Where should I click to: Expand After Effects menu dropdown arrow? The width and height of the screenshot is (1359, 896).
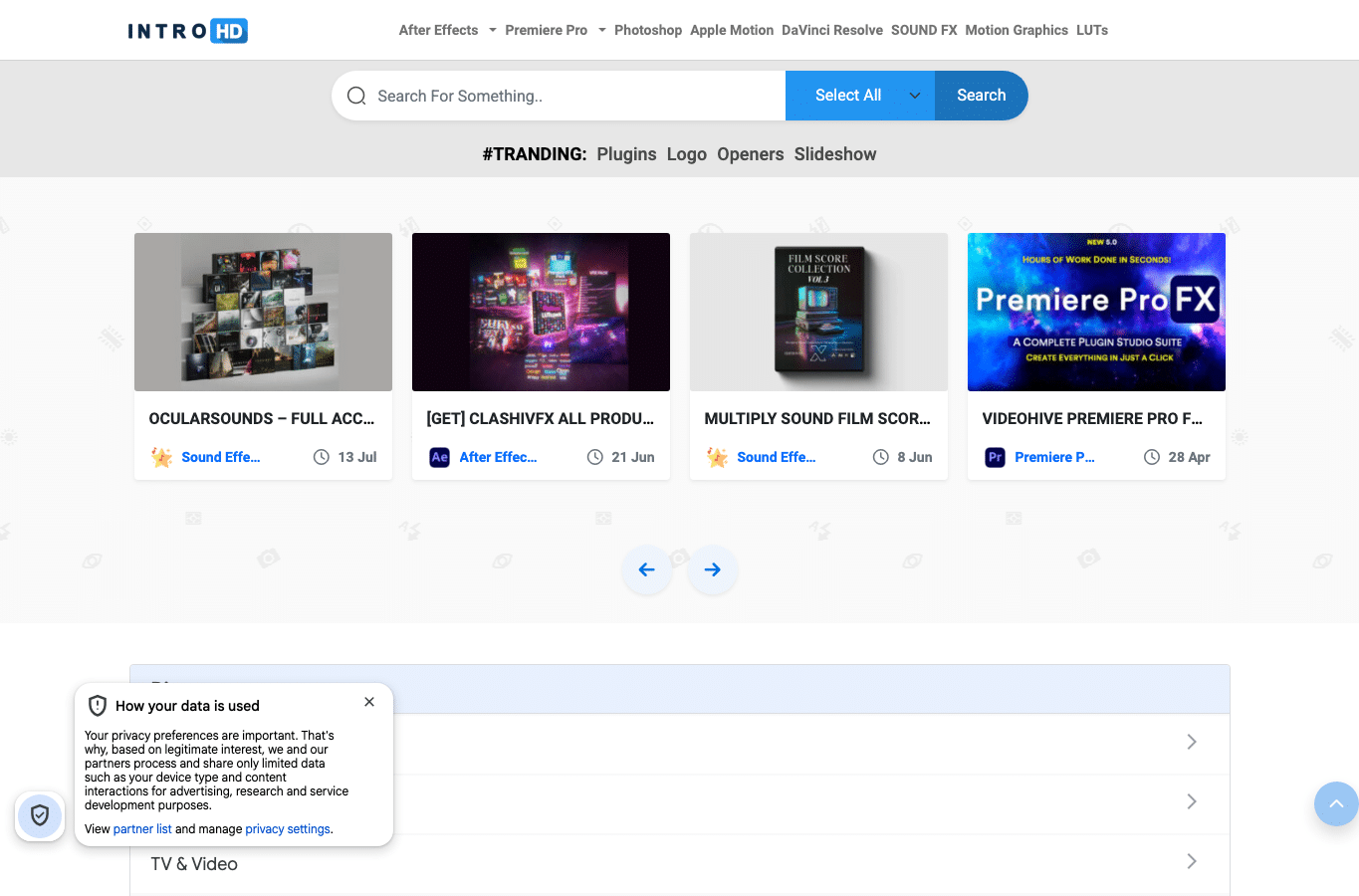tap(492, 31)
